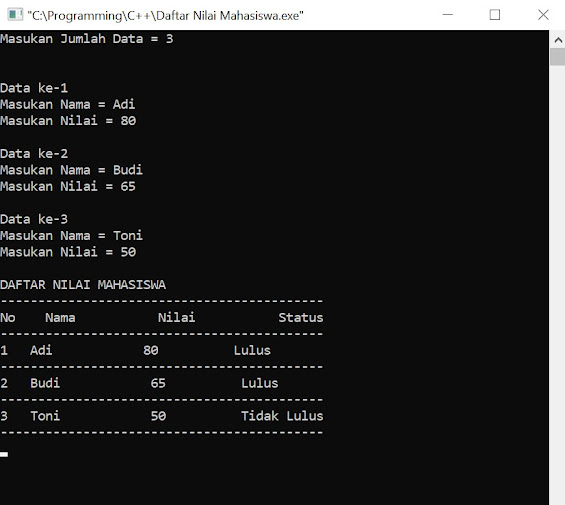Click the value 80 in table

pos(151,350)
